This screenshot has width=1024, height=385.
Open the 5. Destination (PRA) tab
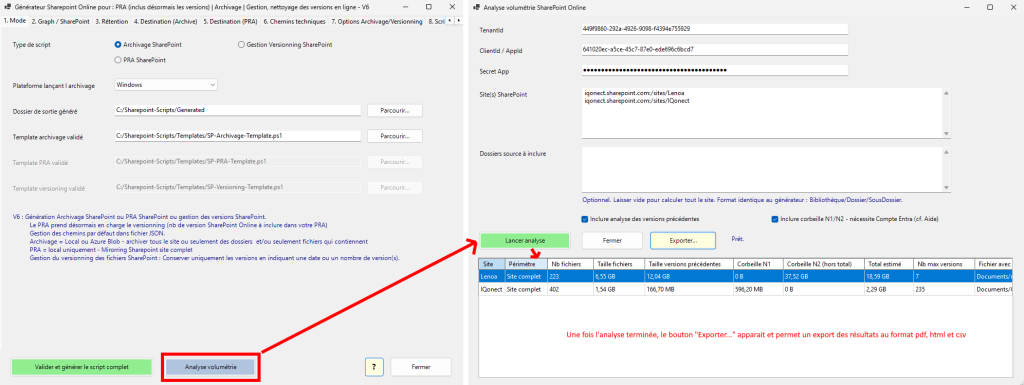click(231, 21)
